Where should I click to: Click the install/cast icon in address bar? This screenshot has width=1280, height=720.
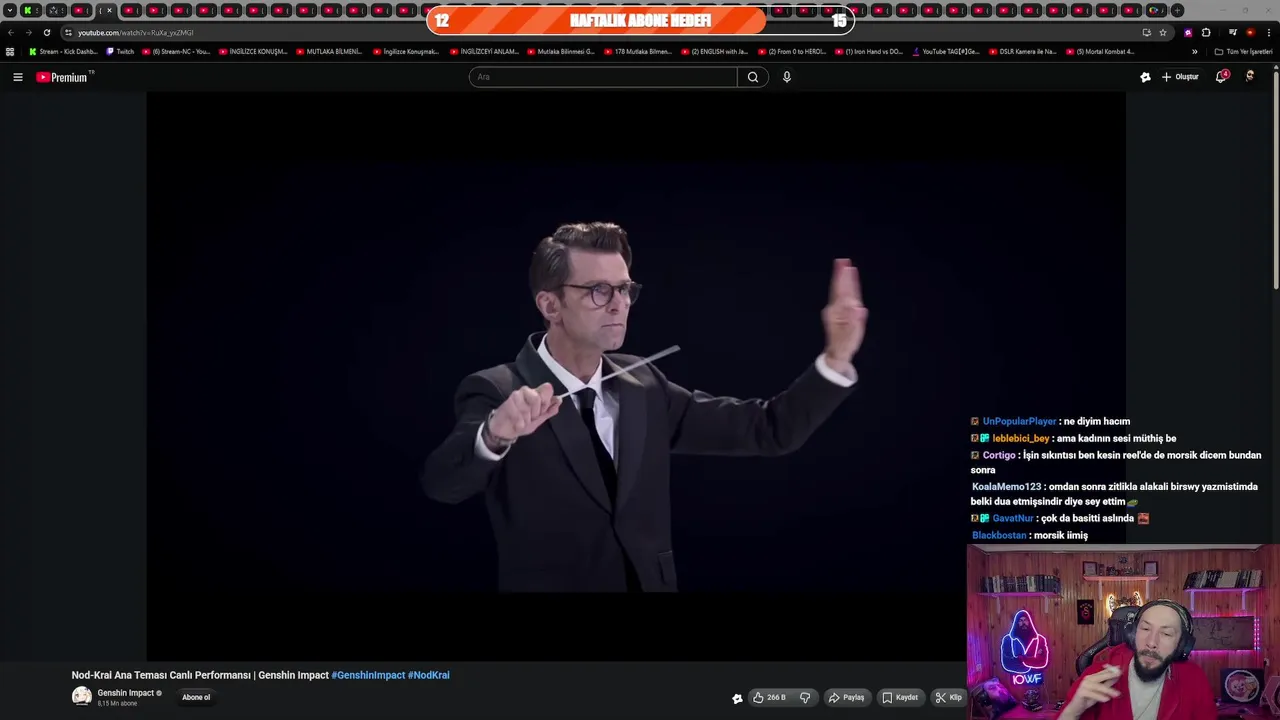(x=1146, y=32)
